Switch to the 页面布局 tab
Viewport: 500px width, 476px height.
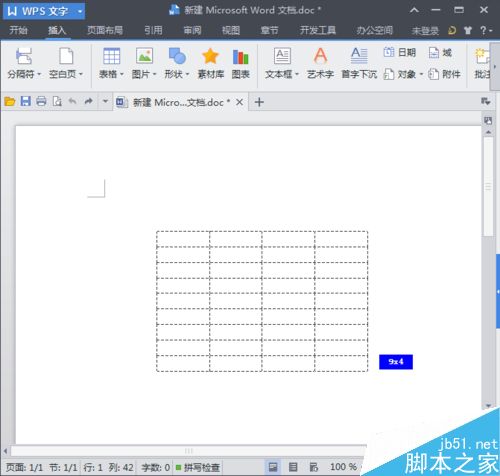105,31
